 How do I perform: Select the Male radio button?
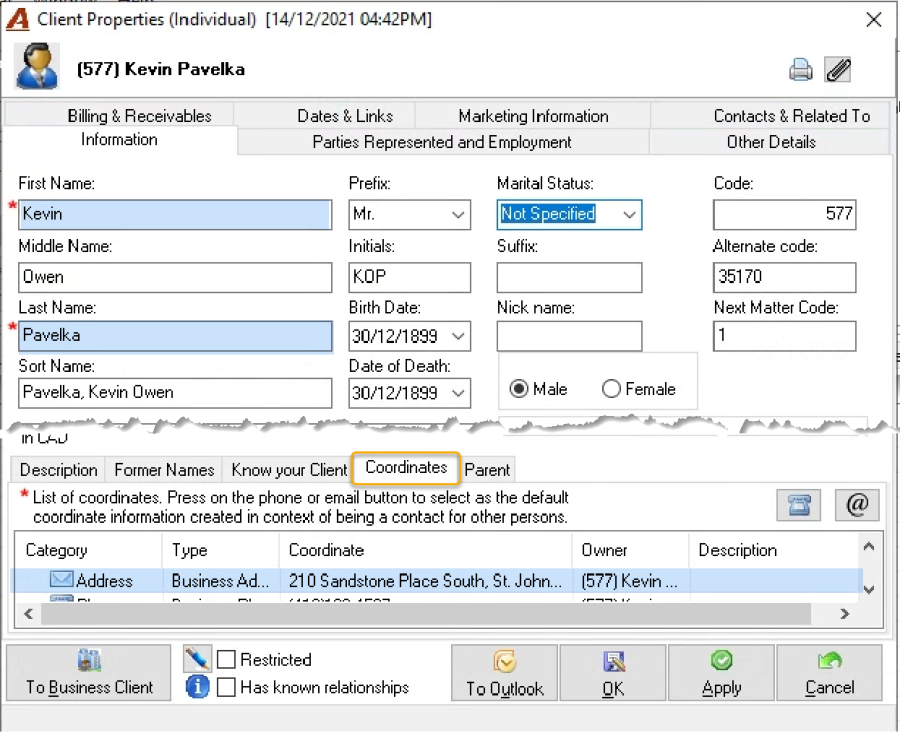click(x=518, y=389)
